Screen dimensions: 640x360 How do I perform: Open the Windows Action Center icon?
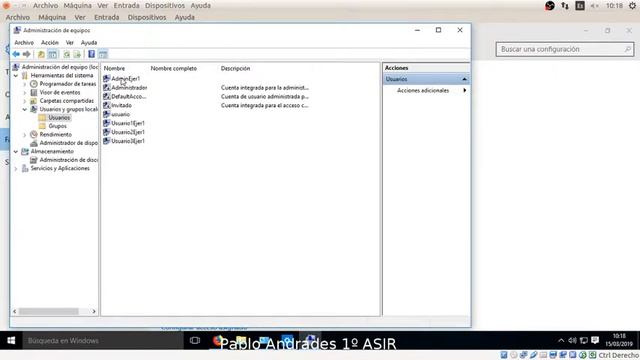595,340
